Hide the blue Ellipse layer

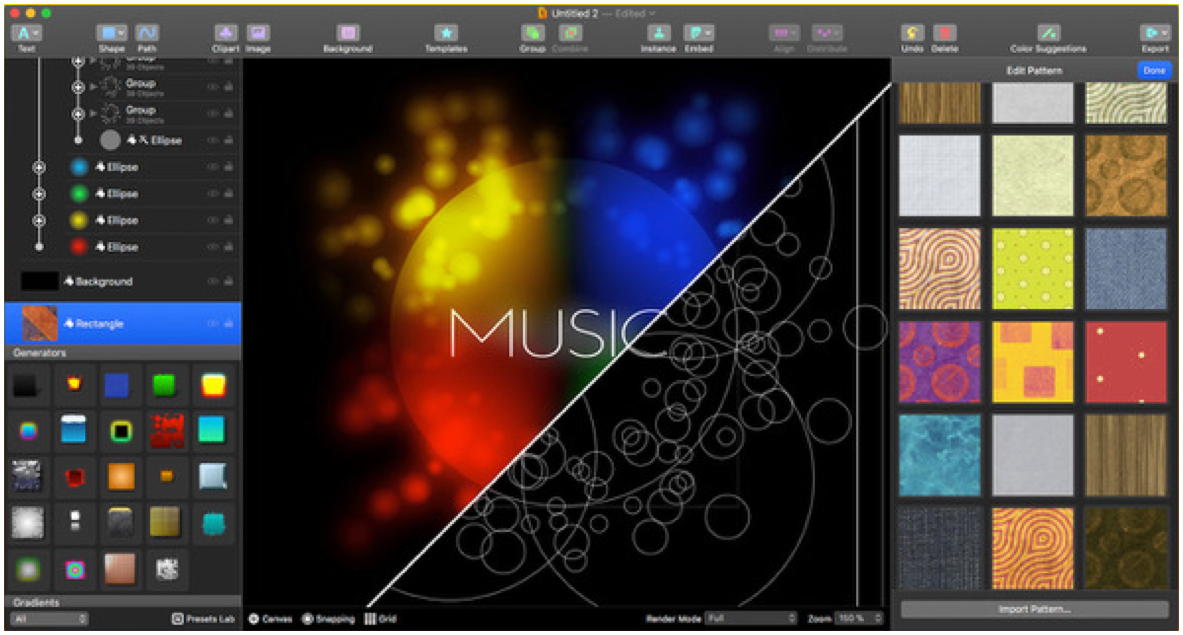214,167
